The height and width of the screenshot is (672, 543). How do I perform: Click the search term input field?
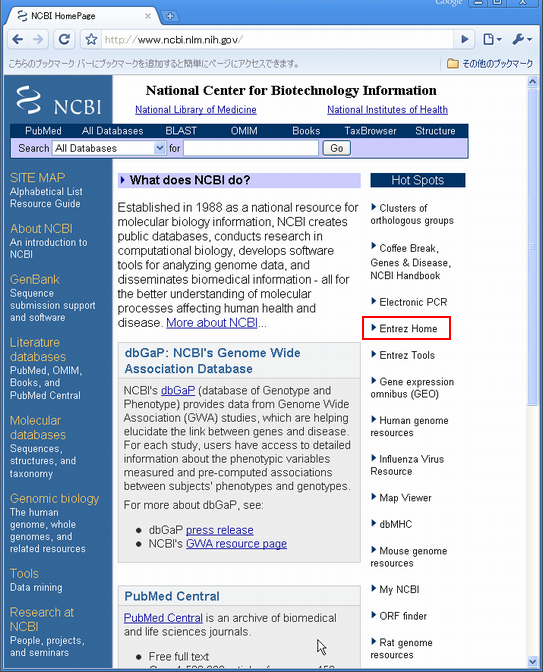click(251, 148)
